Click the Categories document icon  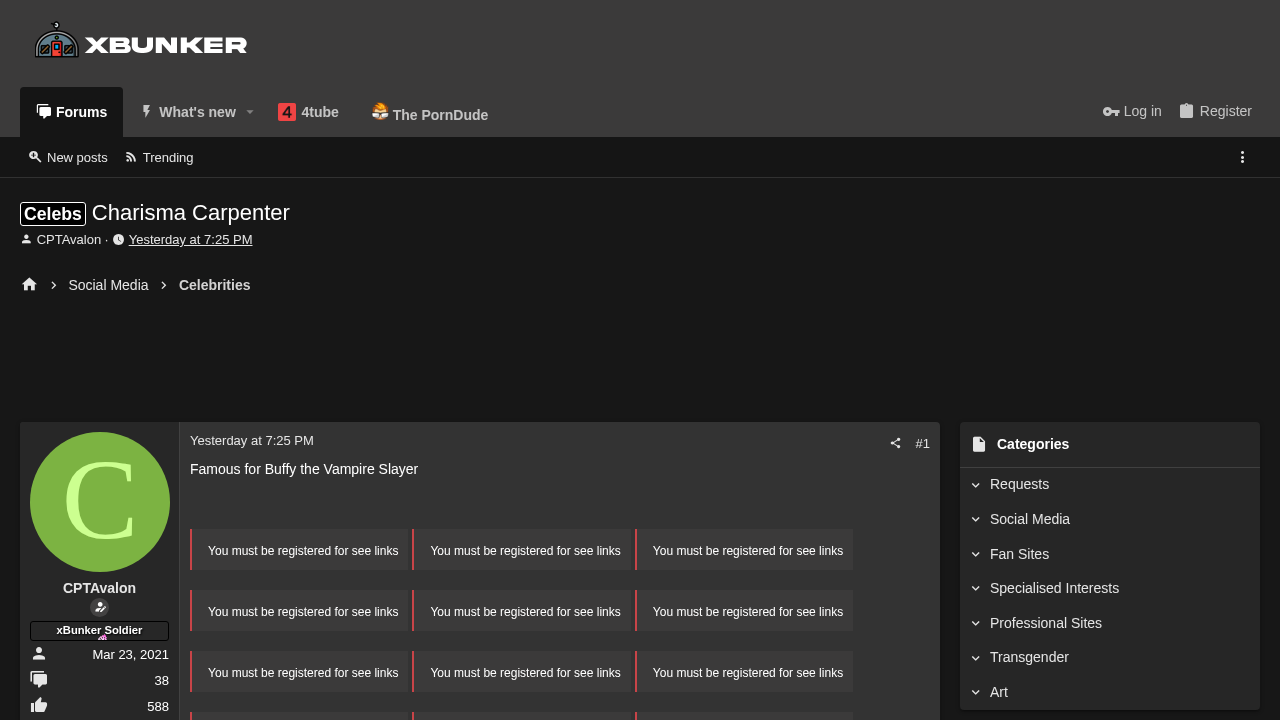tap(979, 444)
